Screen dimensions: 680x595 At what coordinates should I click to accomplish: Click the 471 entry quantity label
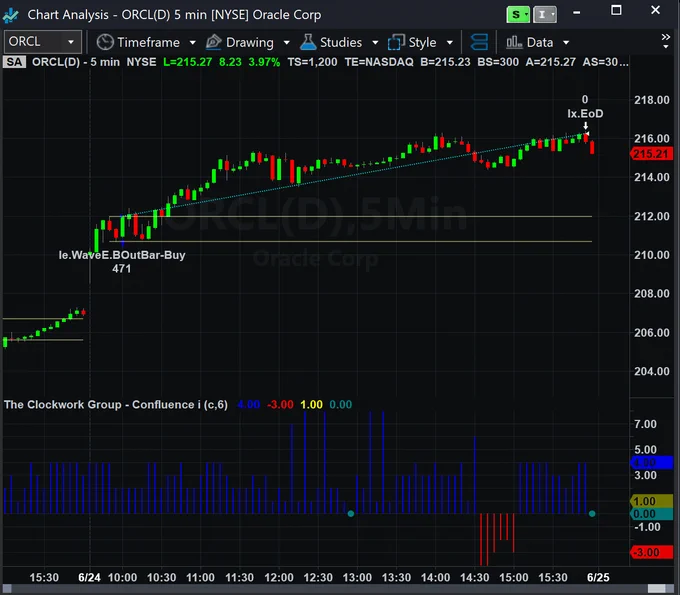121,268
